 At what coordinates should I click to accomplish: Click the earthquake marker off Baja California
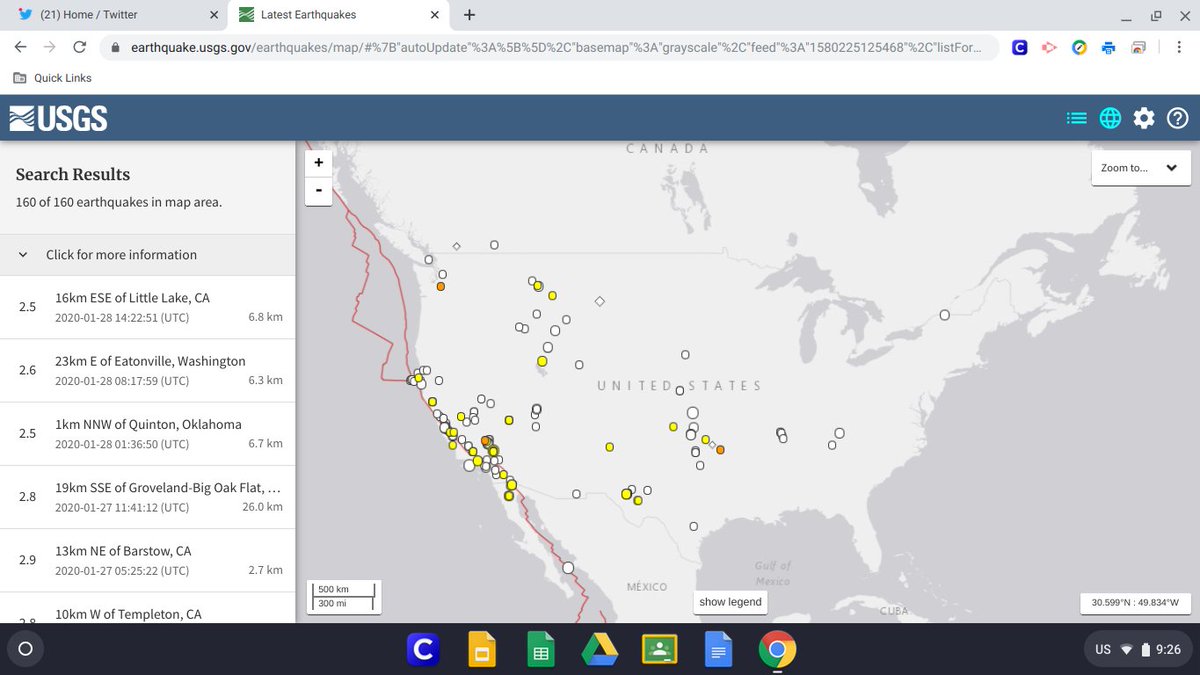(x=568, y=567)
